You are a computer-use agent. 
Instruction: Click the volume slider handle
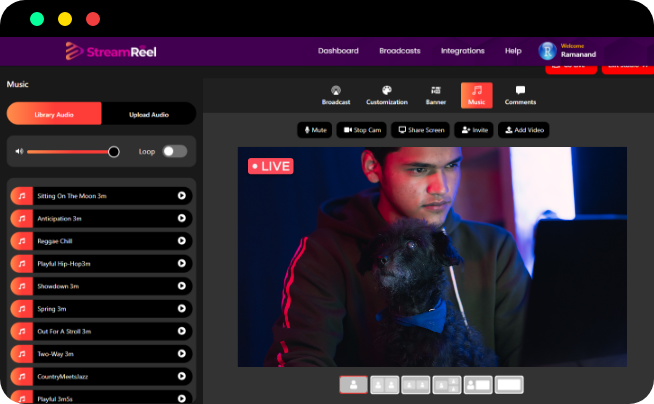[x=114, y=152]
